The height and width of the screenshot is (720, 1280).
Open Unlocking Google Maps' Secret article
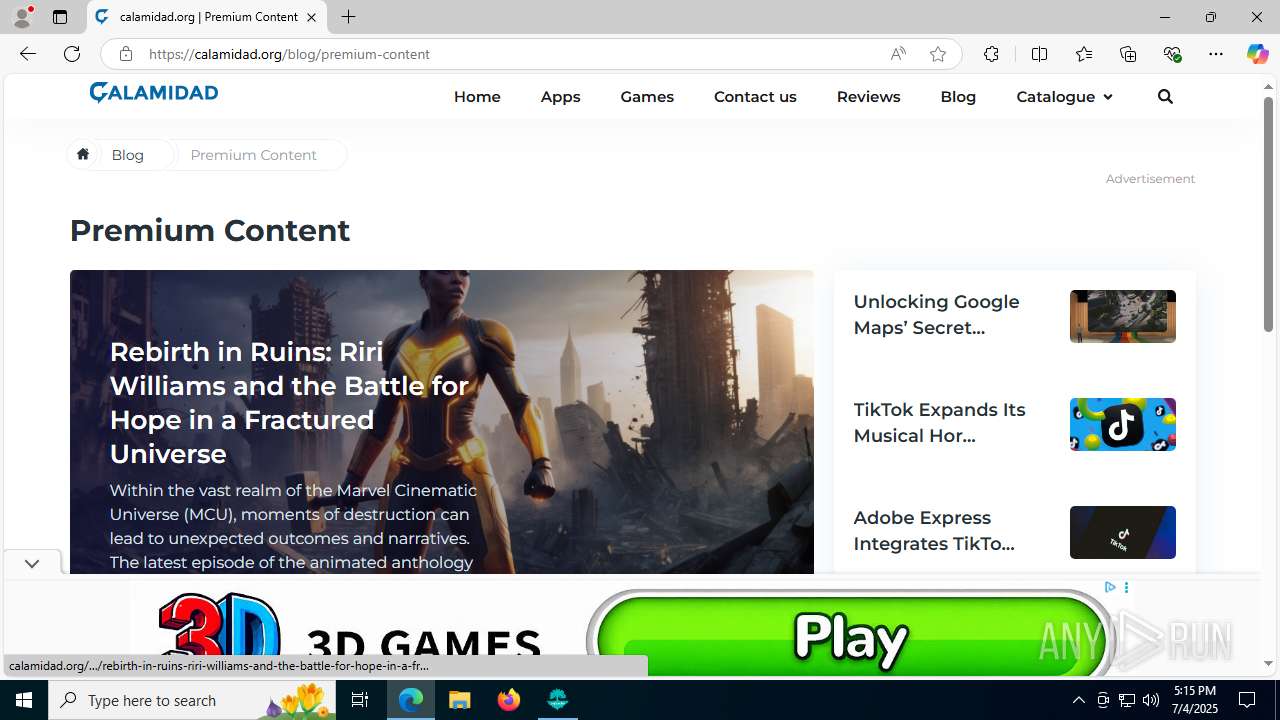(936, 314)
